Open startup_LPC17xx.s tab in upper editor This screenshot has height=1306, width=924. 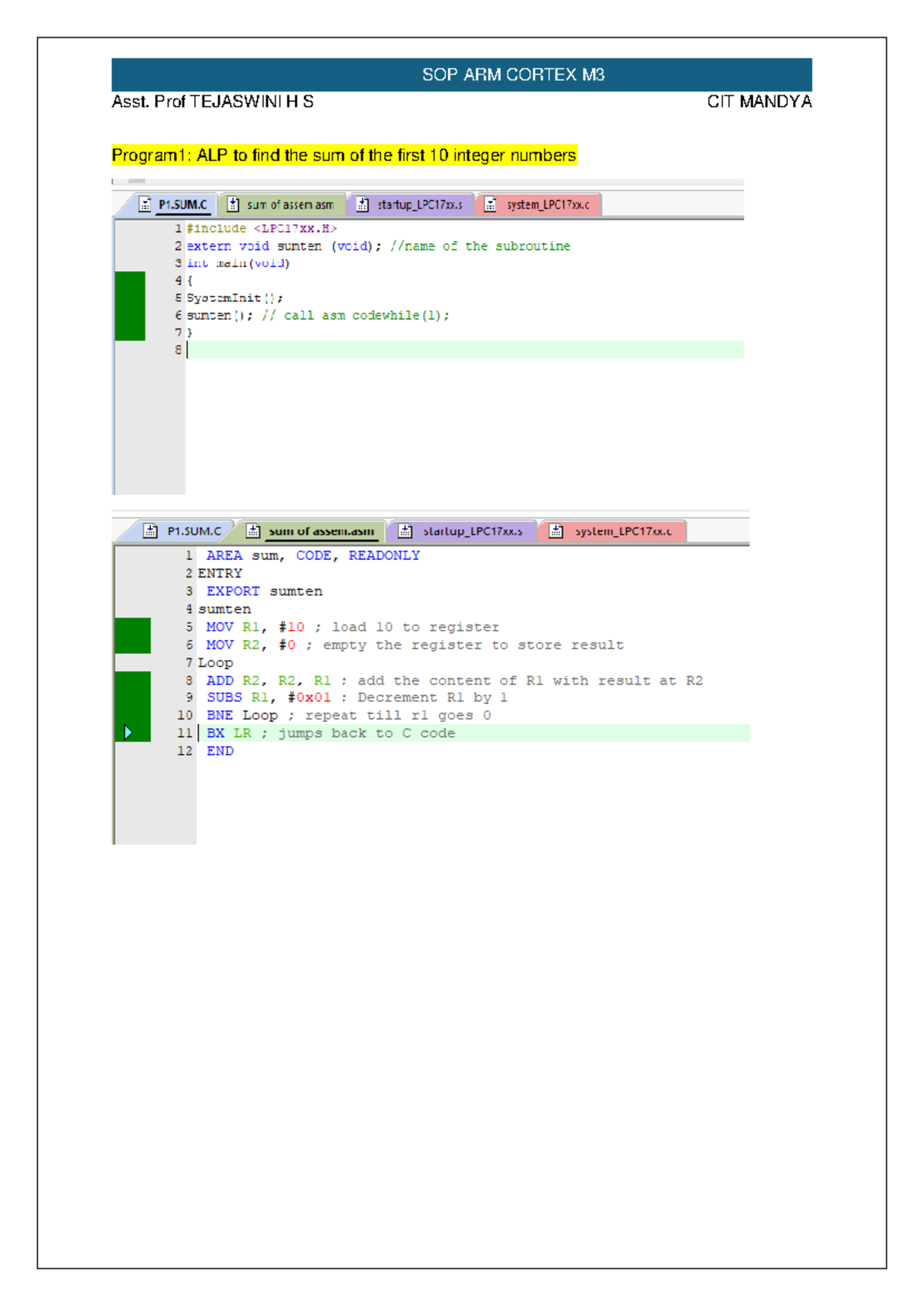pos(410,205)
